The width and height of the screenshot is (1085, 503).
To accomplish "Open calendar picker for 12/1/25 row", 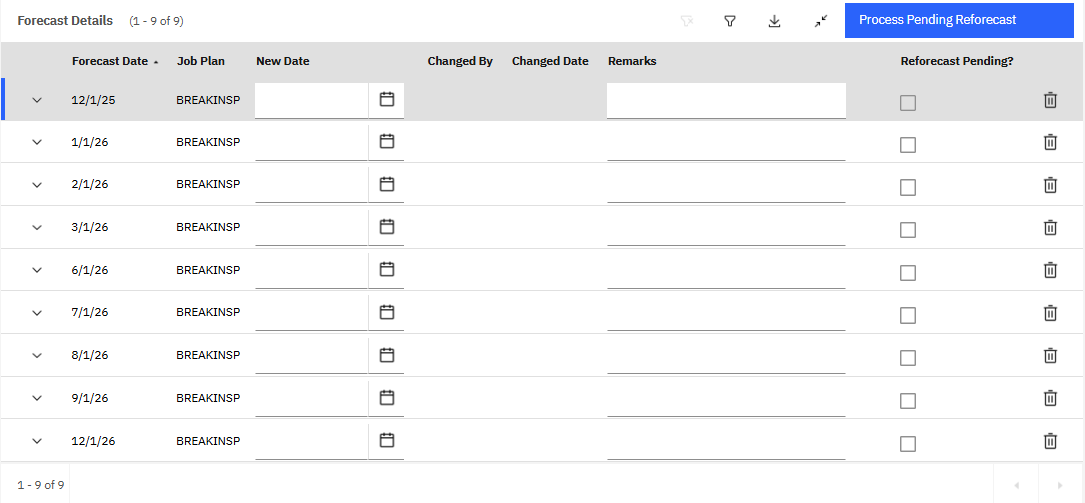I will 387,99.
